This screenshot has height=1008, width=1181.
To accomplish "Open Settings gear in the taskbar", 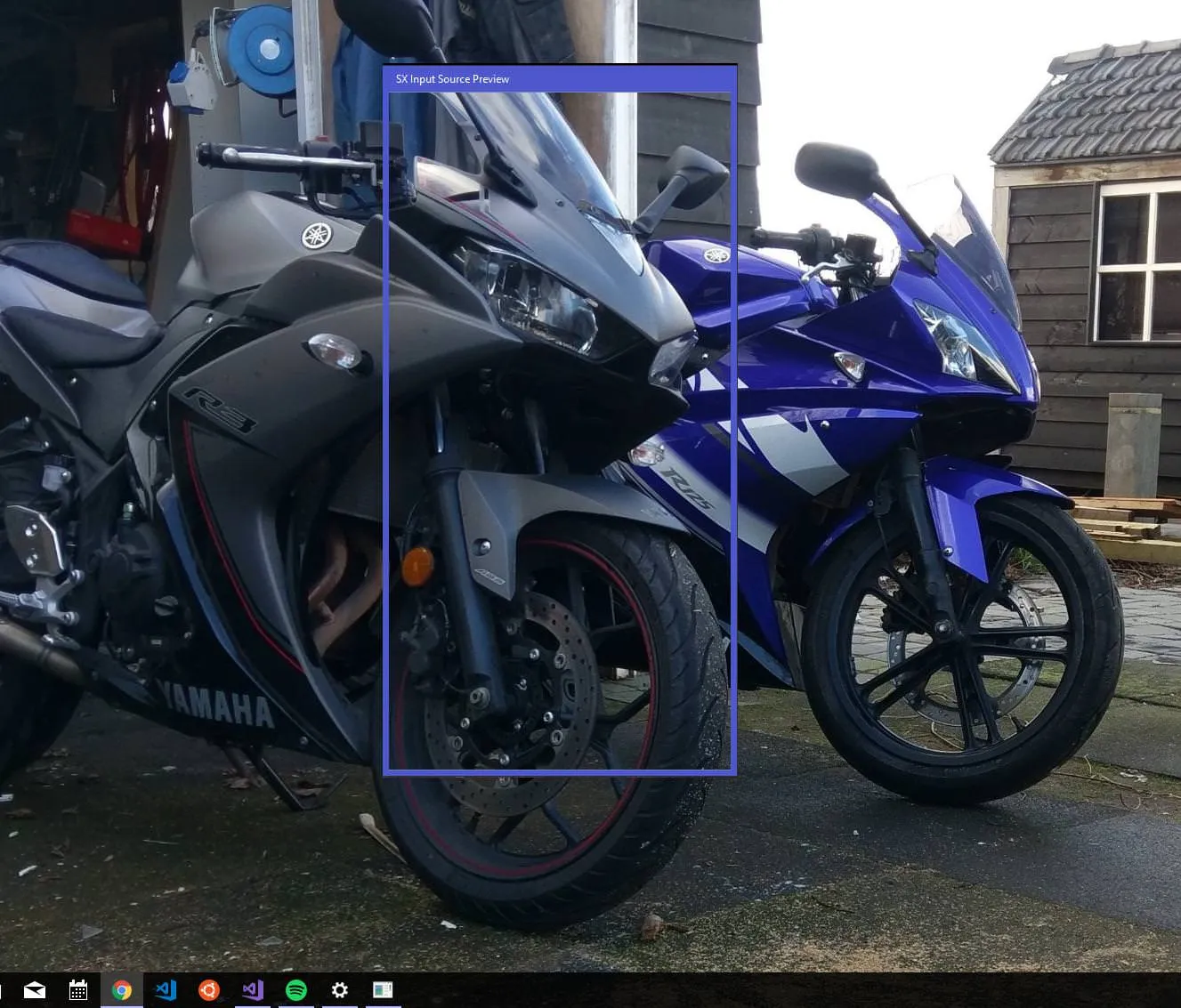I will (x=339, y=990).
